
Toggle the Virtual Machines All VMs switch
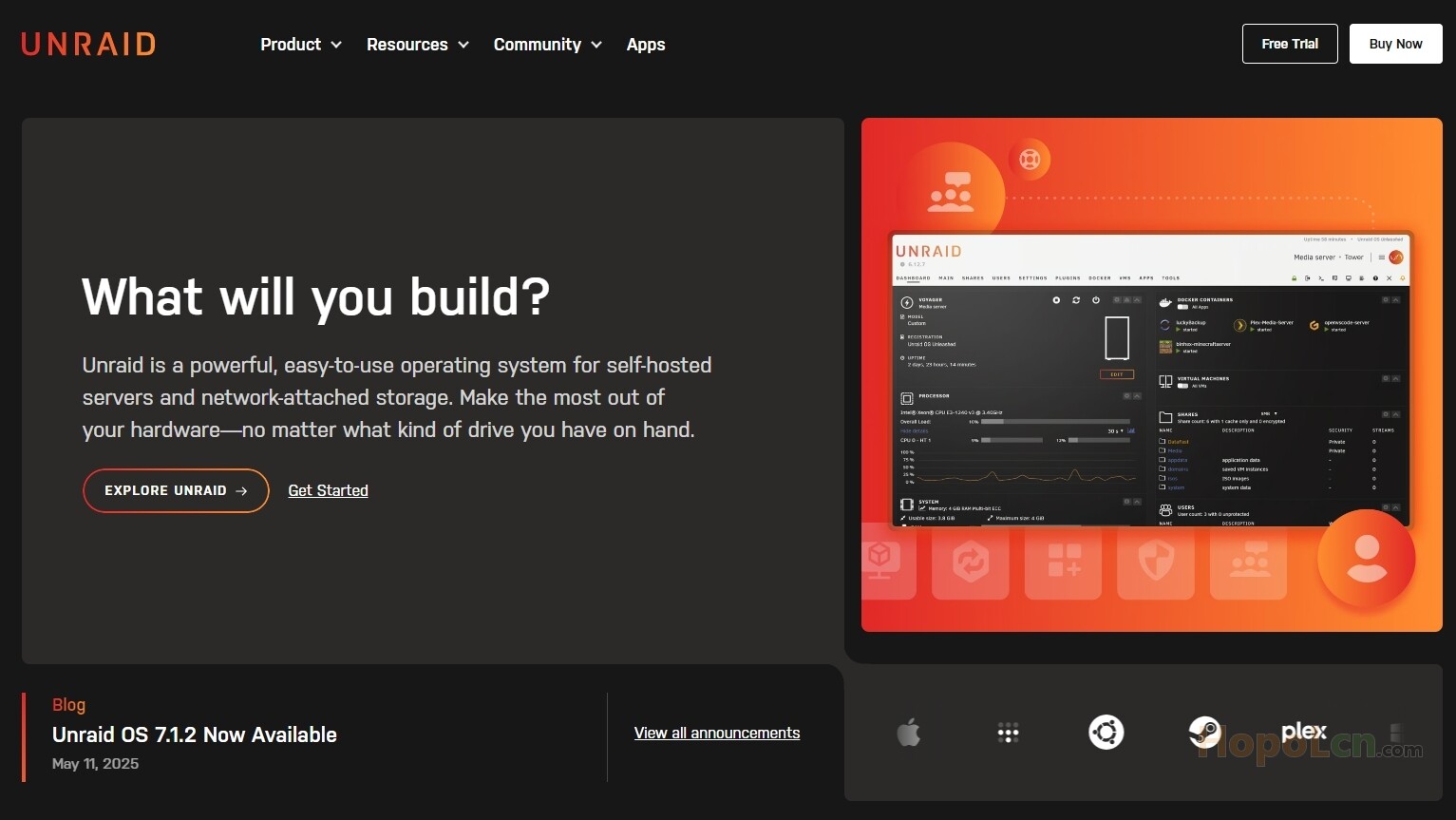[x=1183, y=386]
